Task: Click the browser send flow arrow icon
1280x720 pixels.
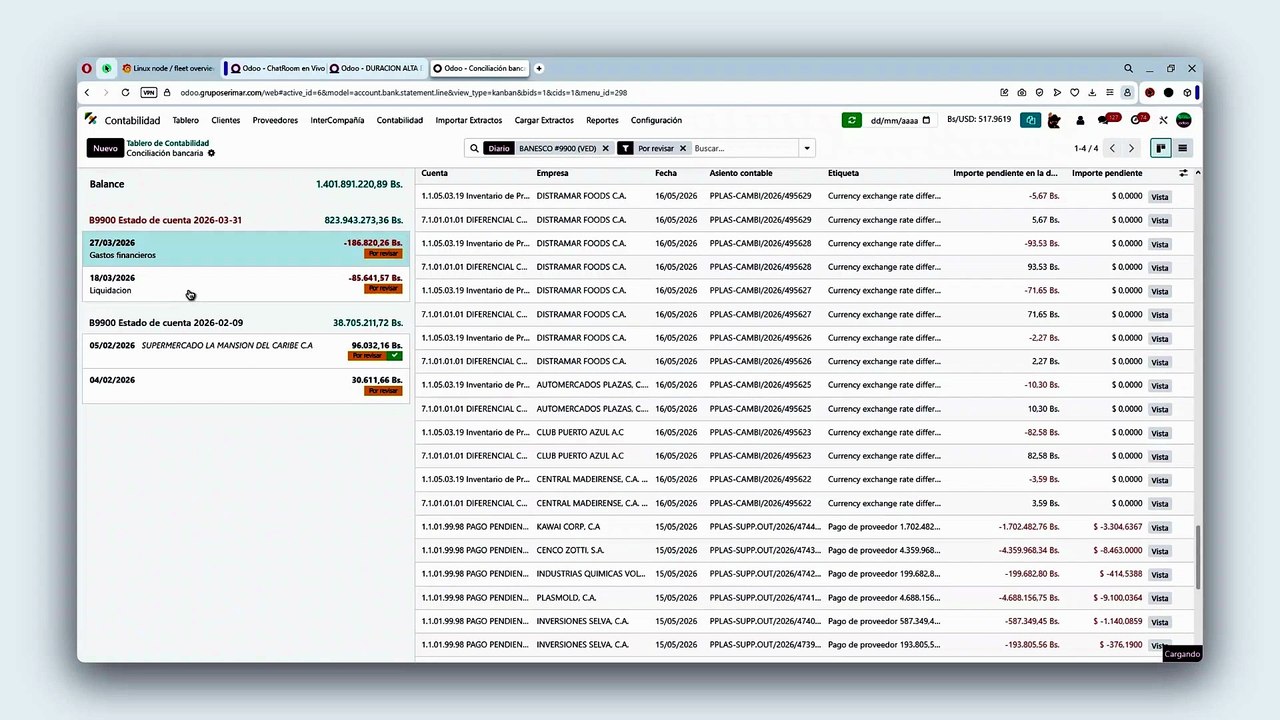Action: pyautogui.click(x=1057, y=92)
